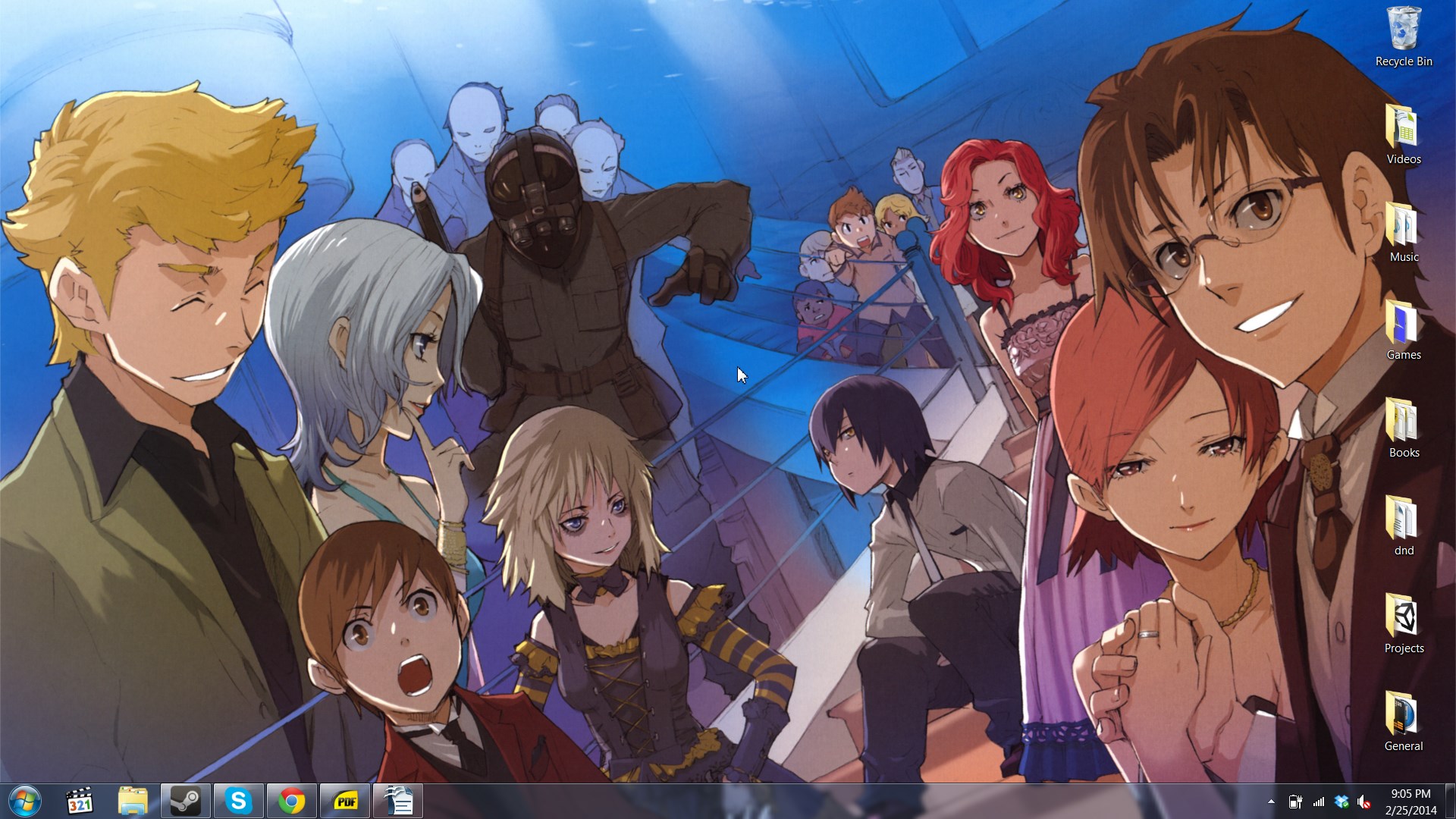Switch to Skype in the taskbar
Screen dimensions: 1456x819
(239, 801)
